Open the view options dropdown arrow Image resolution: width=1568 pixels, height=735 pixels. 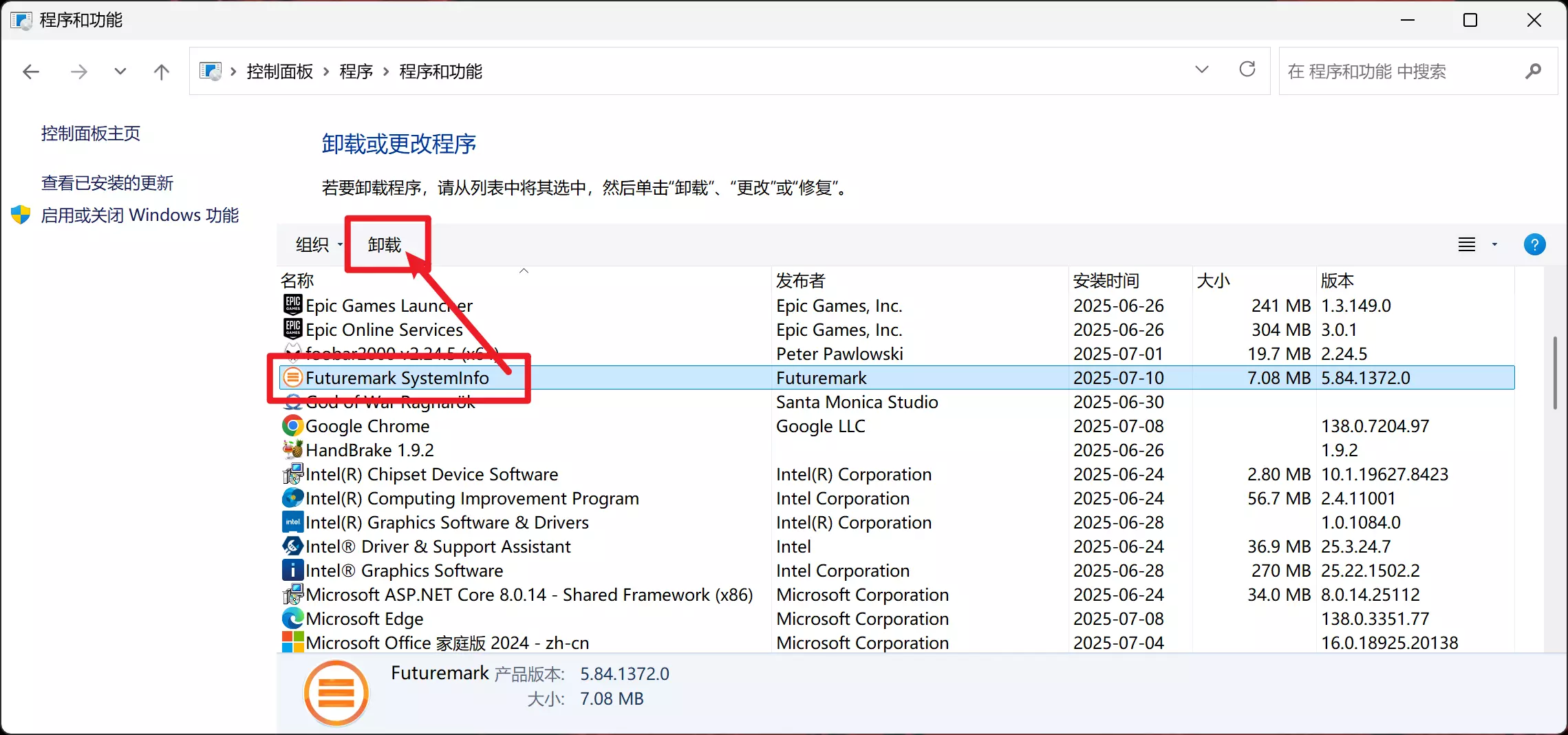(x=1494, y=244)
